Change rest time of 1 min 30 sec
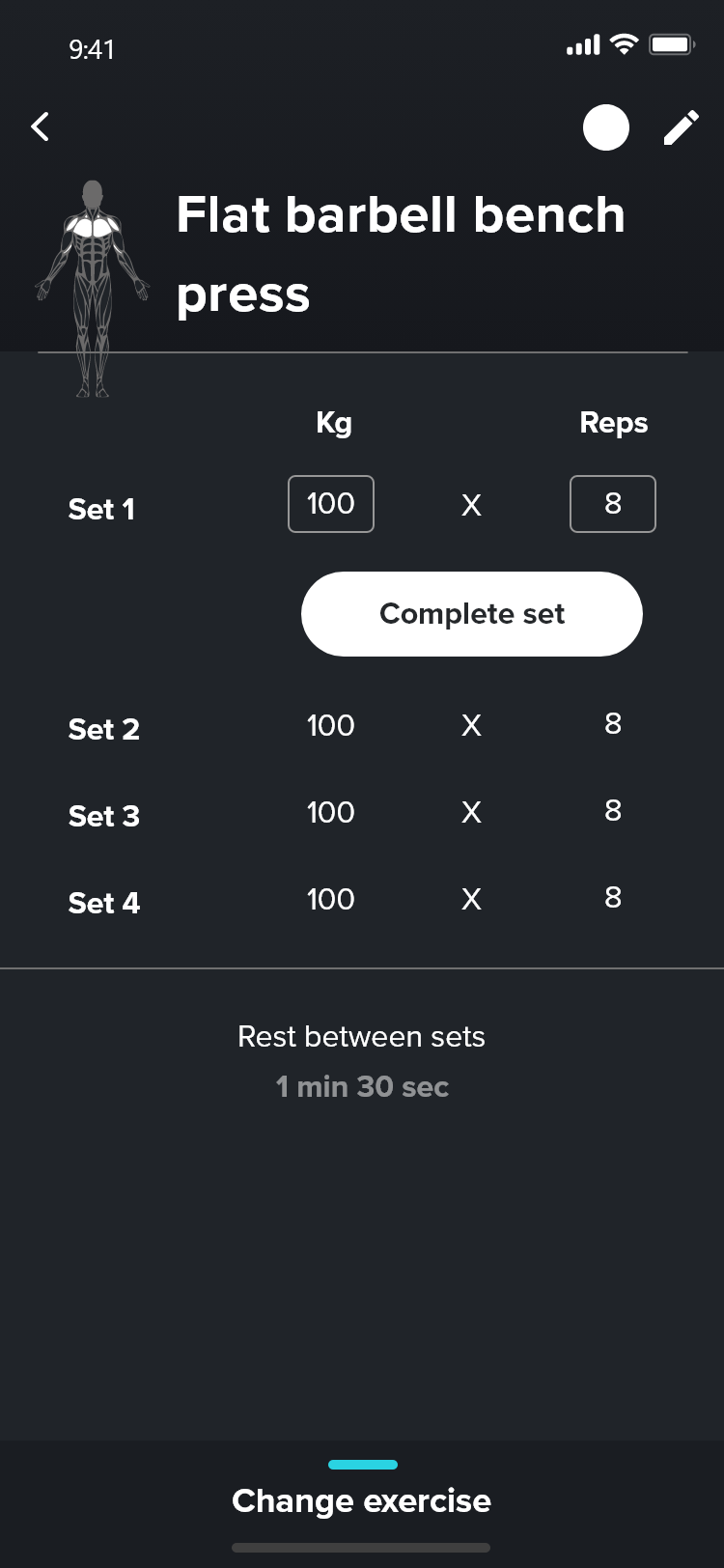Viewport: 724px width, 1568px height. [x=362, y=1086]
